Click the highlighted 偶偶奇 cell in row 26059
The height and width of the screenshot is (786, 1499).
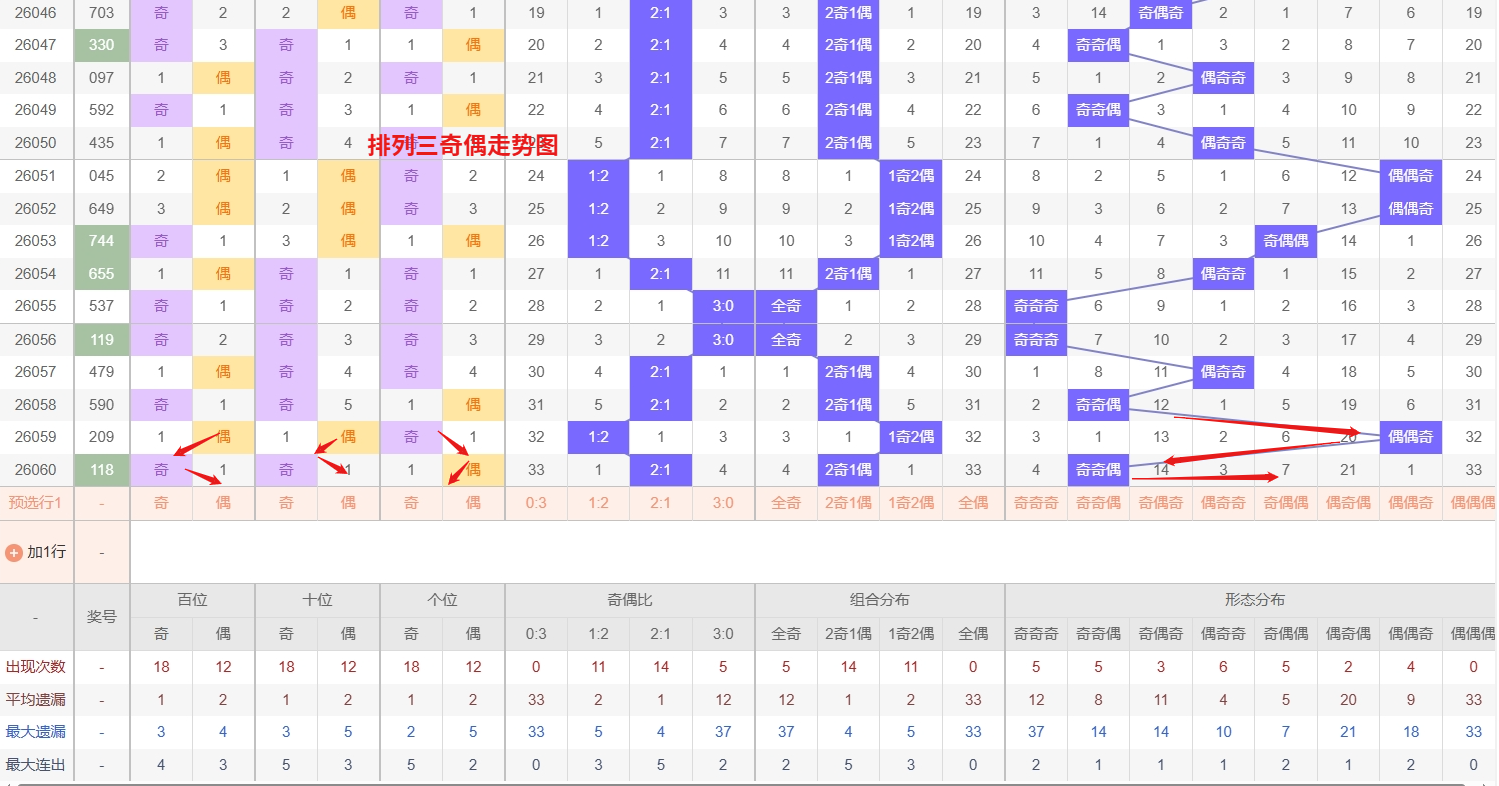[x=1410, y=437]
